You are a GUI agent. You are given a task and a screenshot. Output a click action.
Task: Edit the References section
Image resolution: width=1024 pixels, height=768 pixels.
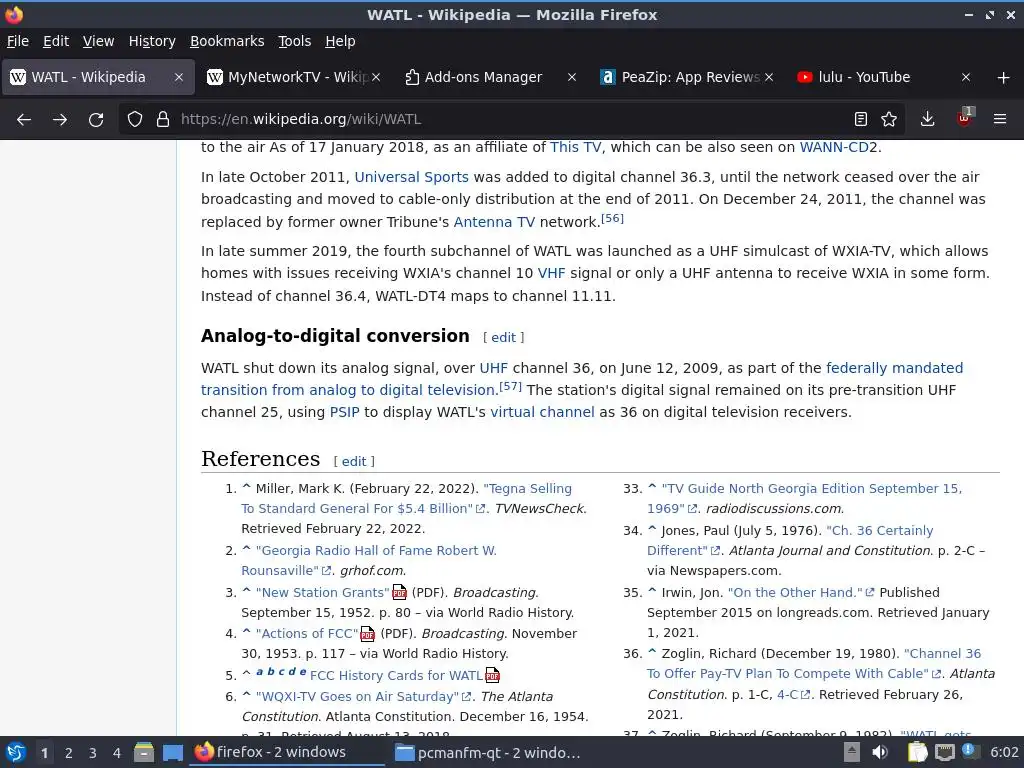[x=354, y=462]
